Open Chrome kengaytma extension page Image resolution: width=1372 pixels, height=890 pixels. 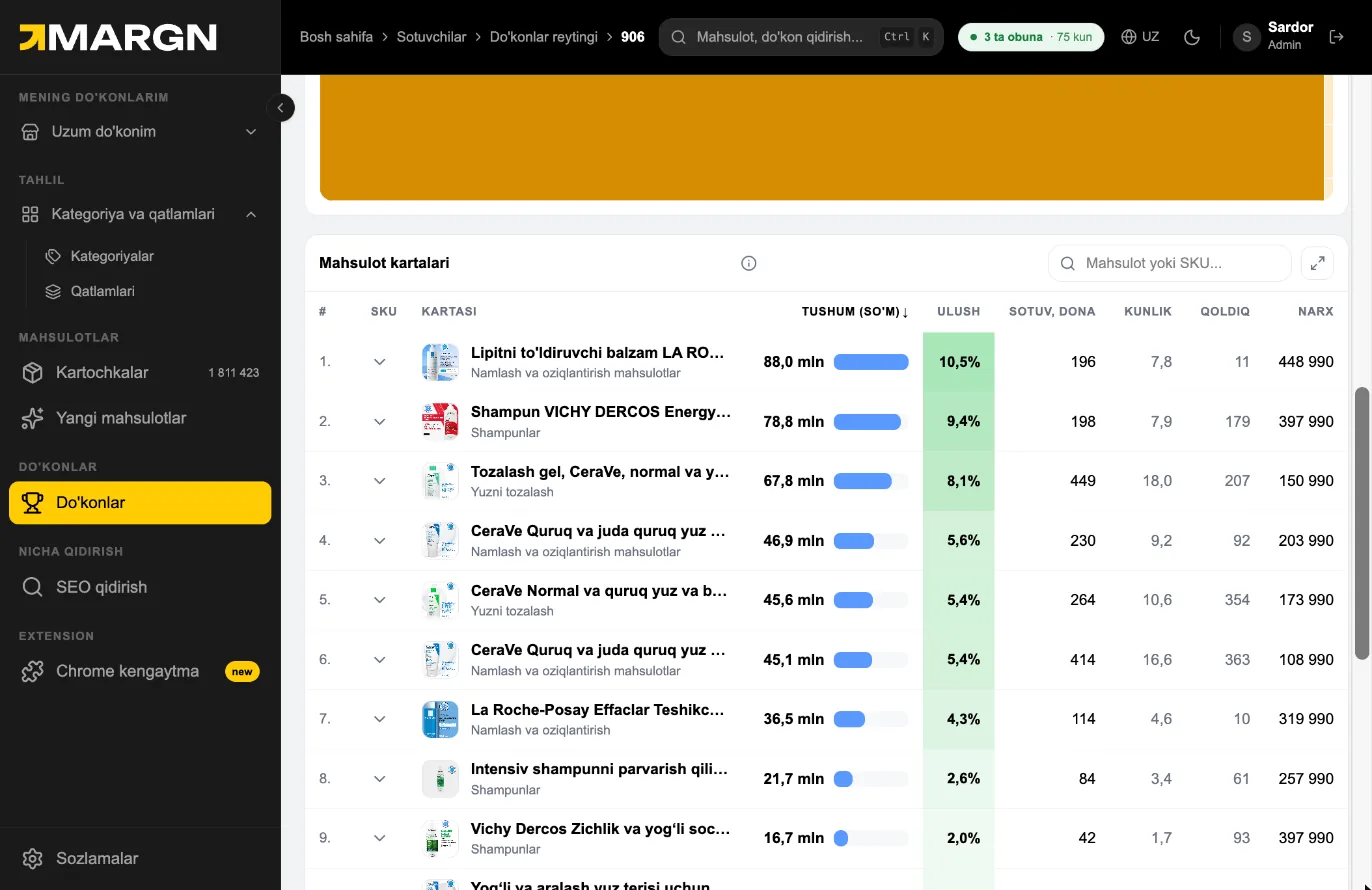140,671
